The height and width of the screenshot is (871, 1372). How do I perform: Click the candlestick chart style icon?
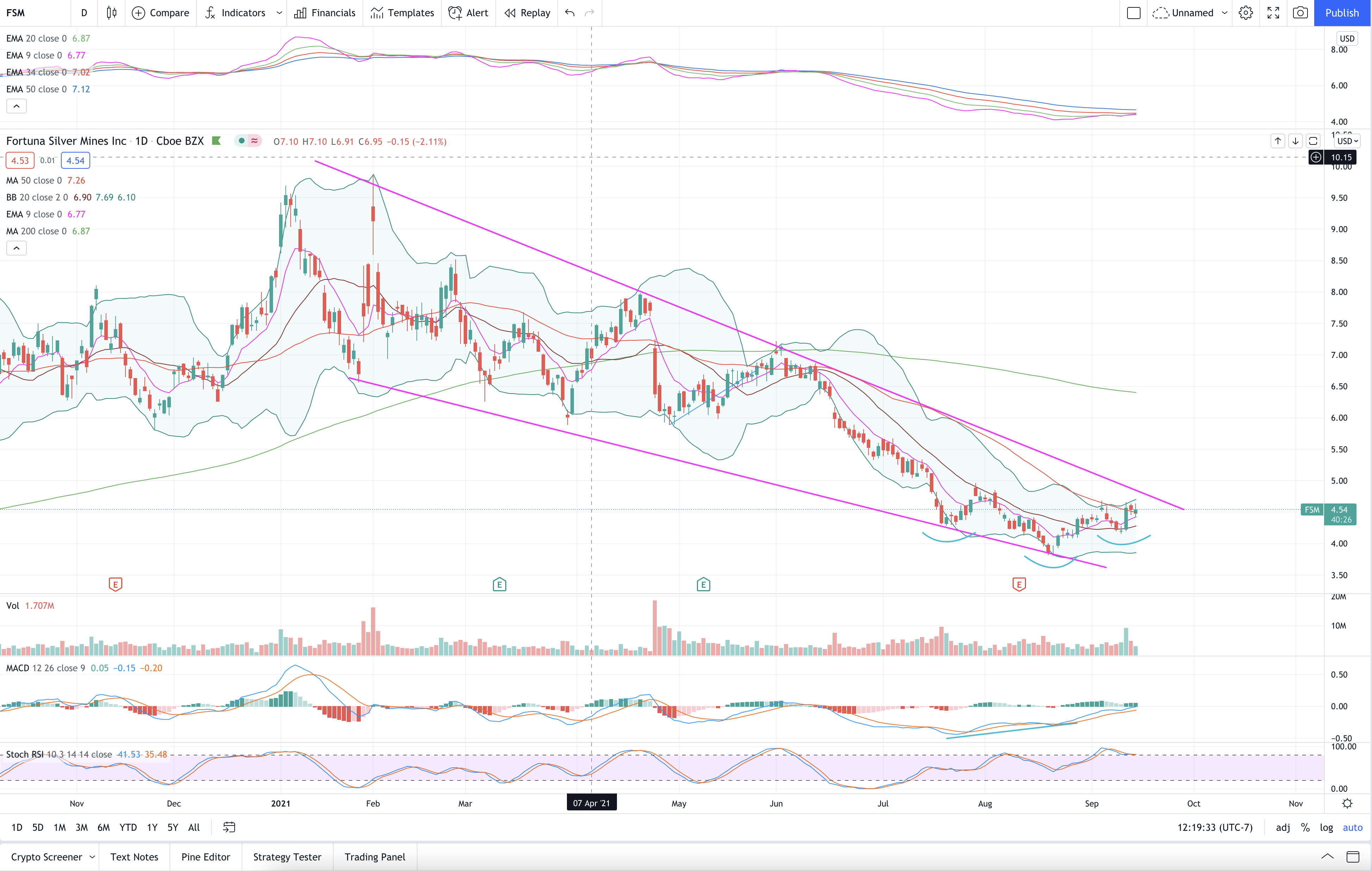point(112,13)
